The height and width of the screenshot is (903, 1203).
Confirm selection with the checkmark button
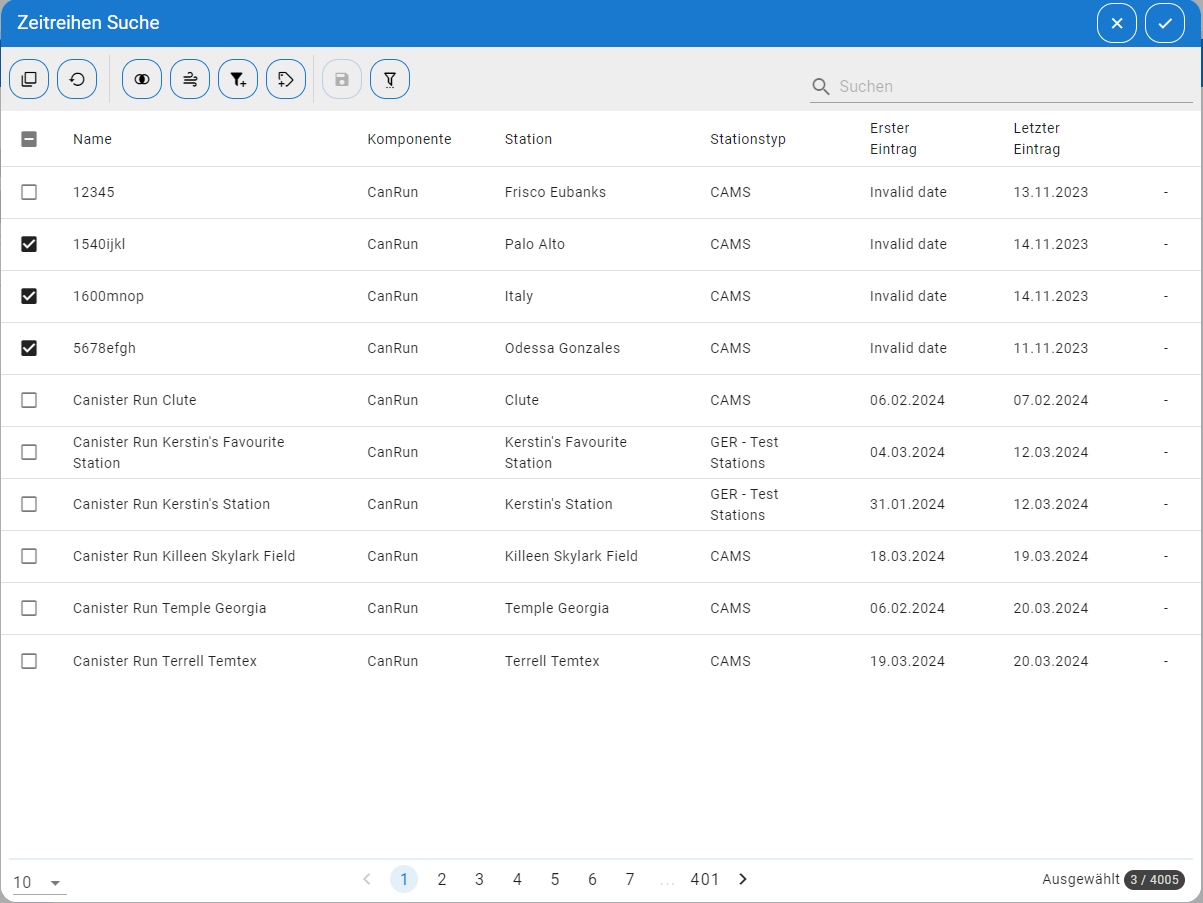tap(1165, 23)
